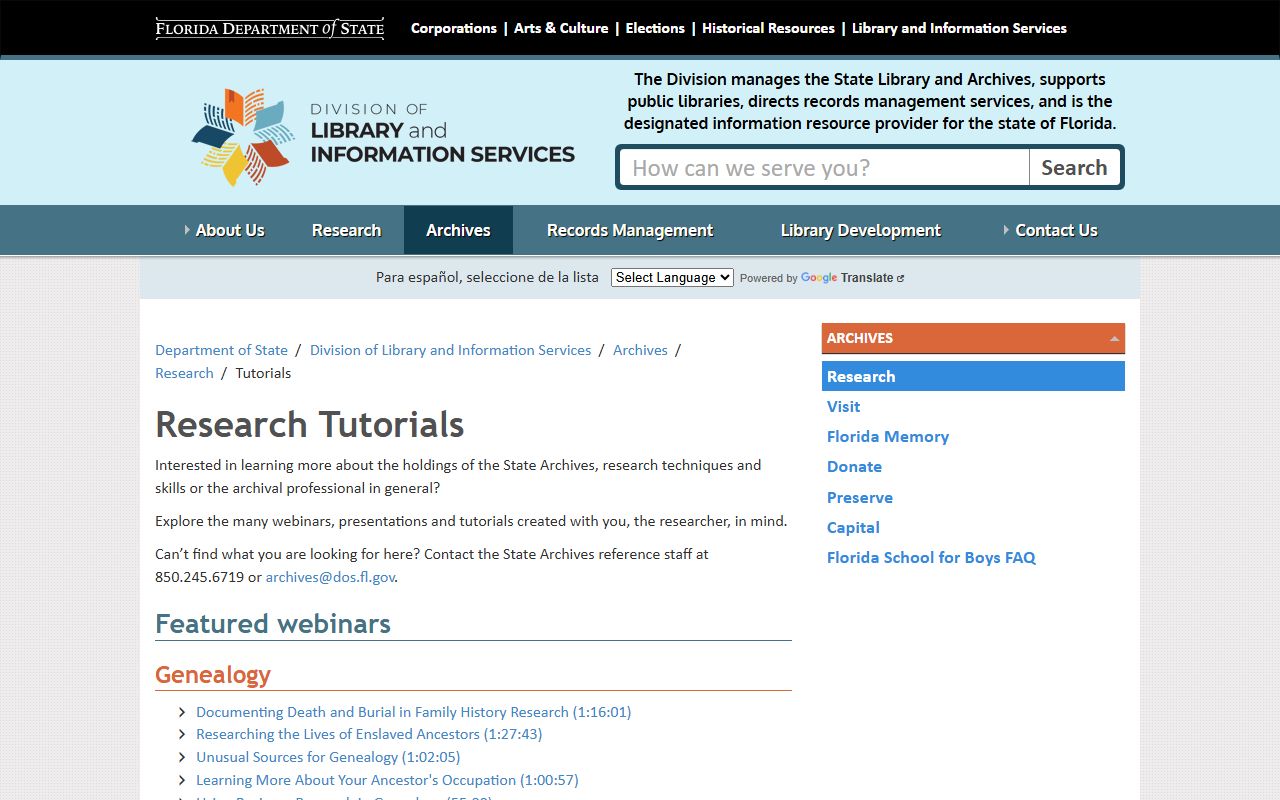
Task: Click the chevron beside Learning More About Ancestor's Occupation
Action: [x=182, y=781]
